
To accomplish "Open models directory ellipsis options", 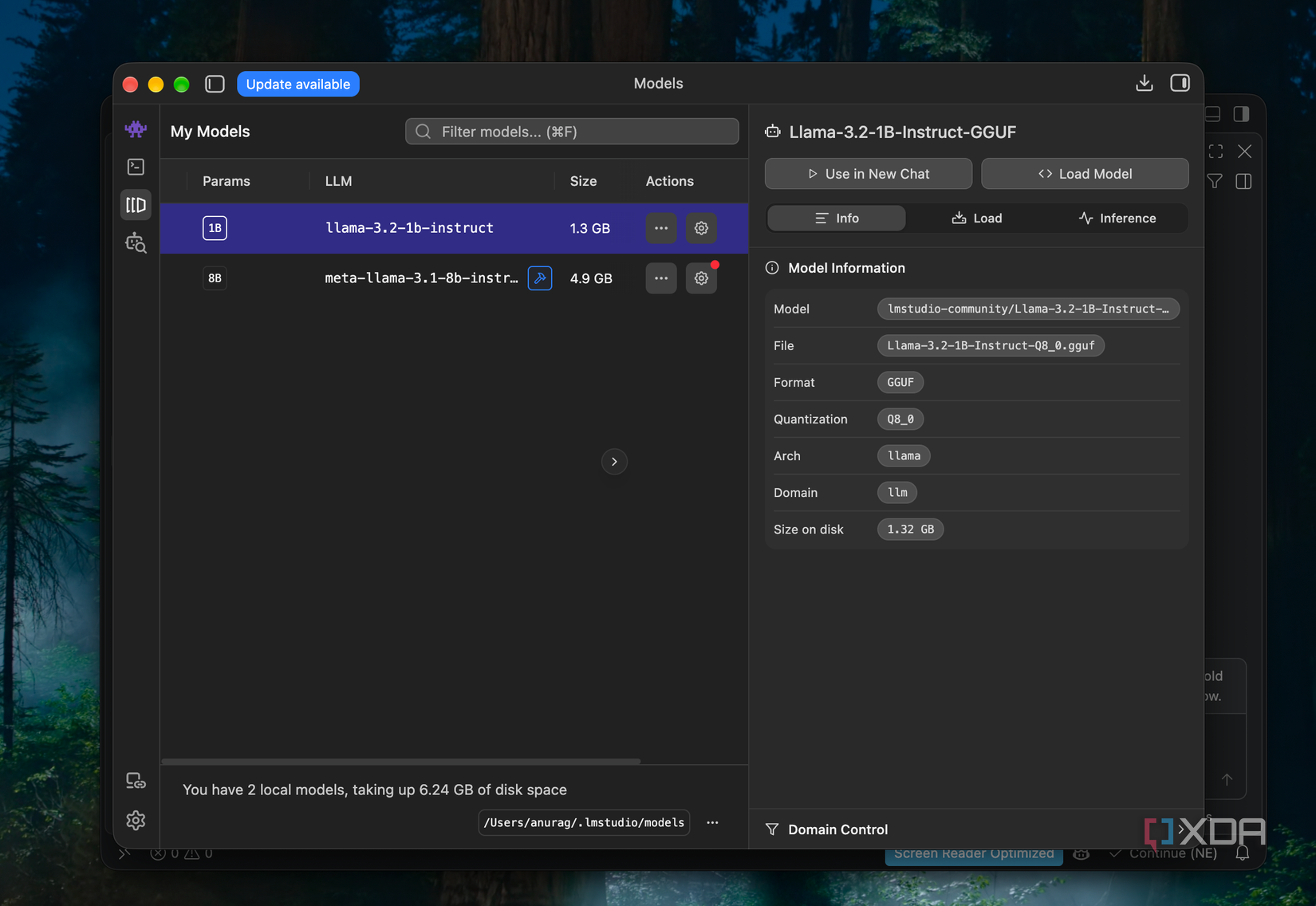I will click(712, 822).
